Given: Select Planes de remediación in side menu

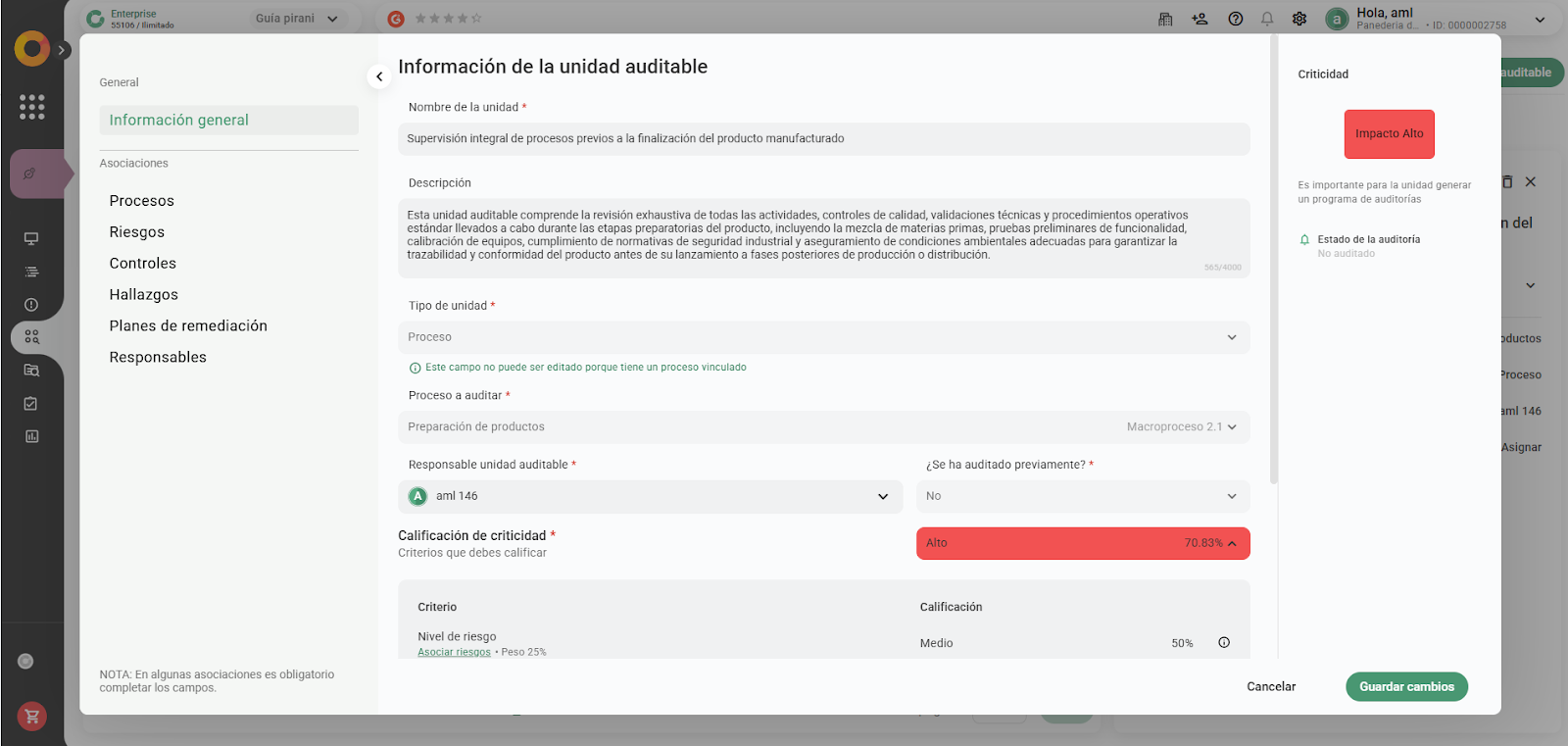Looking at the screenshot, I should [x=188, y=326].
